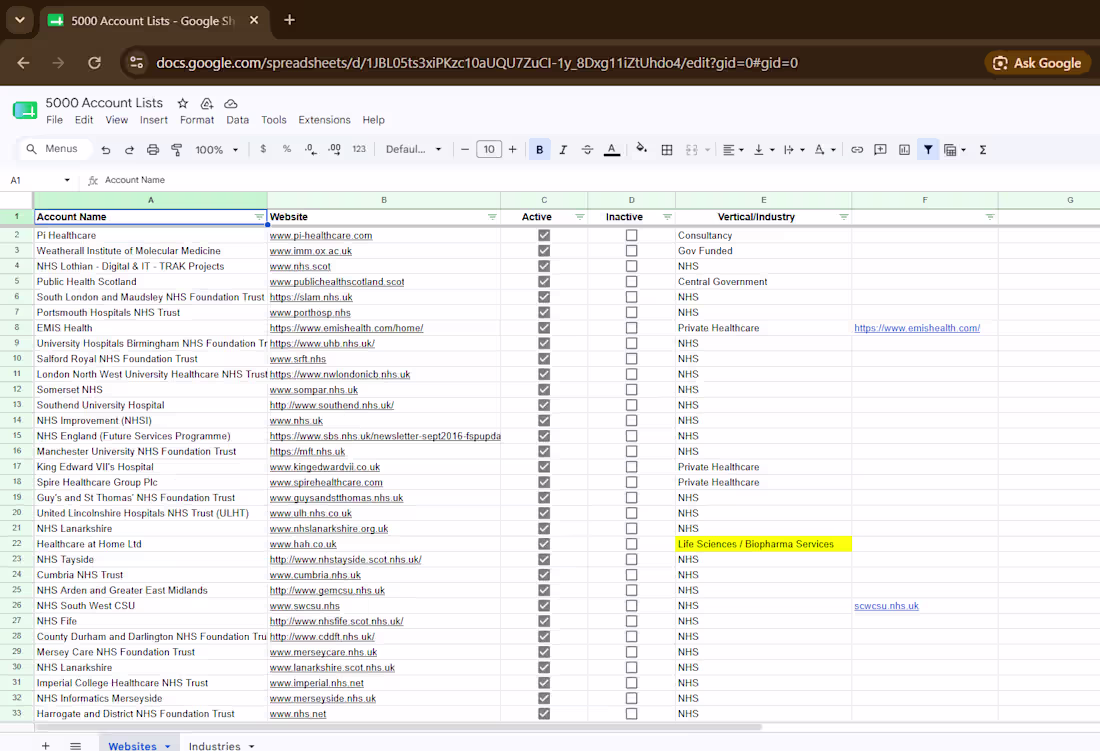The height and width of the screenshot is (751, 1100).
Task: Open www.pi-healthcare.com link
Action: [x=321, y=236]
